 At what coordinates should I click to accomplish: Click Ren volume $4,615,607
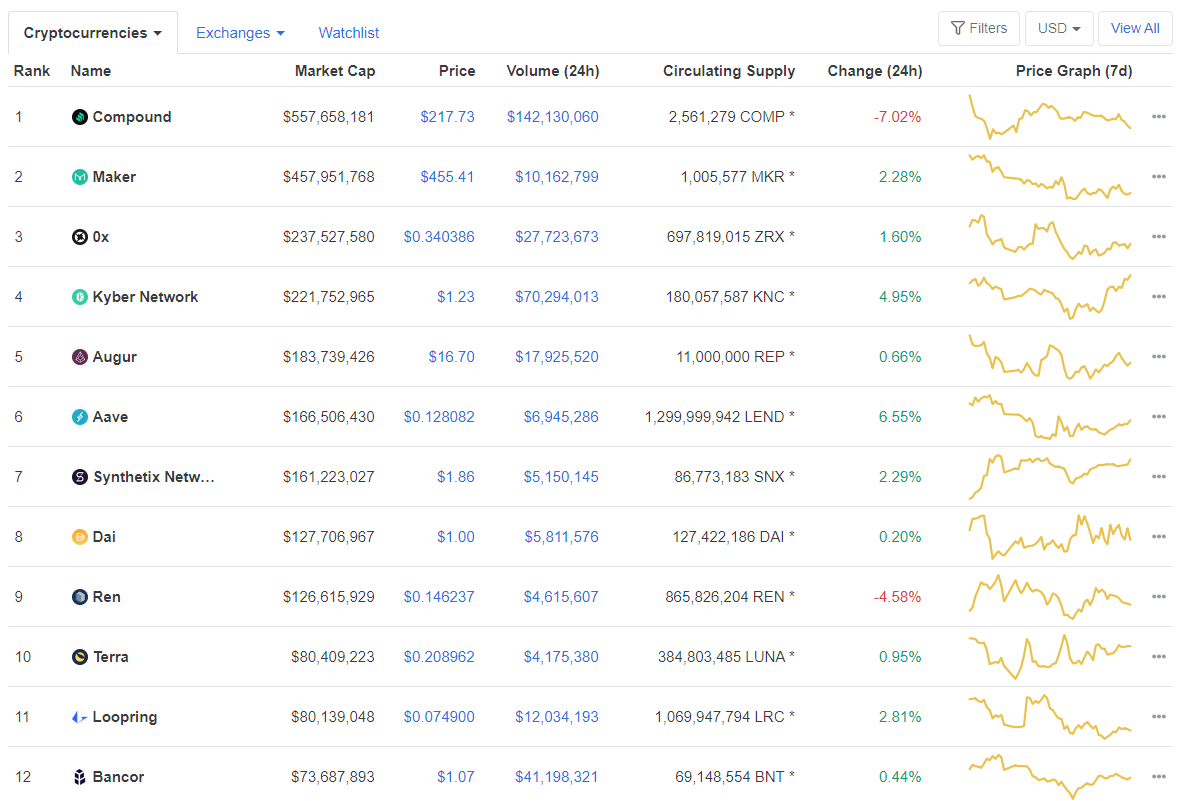coord(561,597)
